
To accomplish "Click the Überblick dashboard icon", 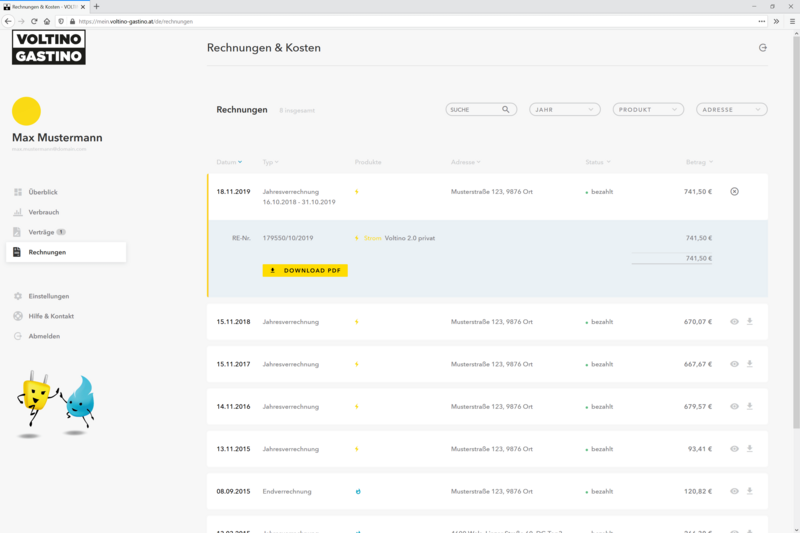I will coord(18,192).
